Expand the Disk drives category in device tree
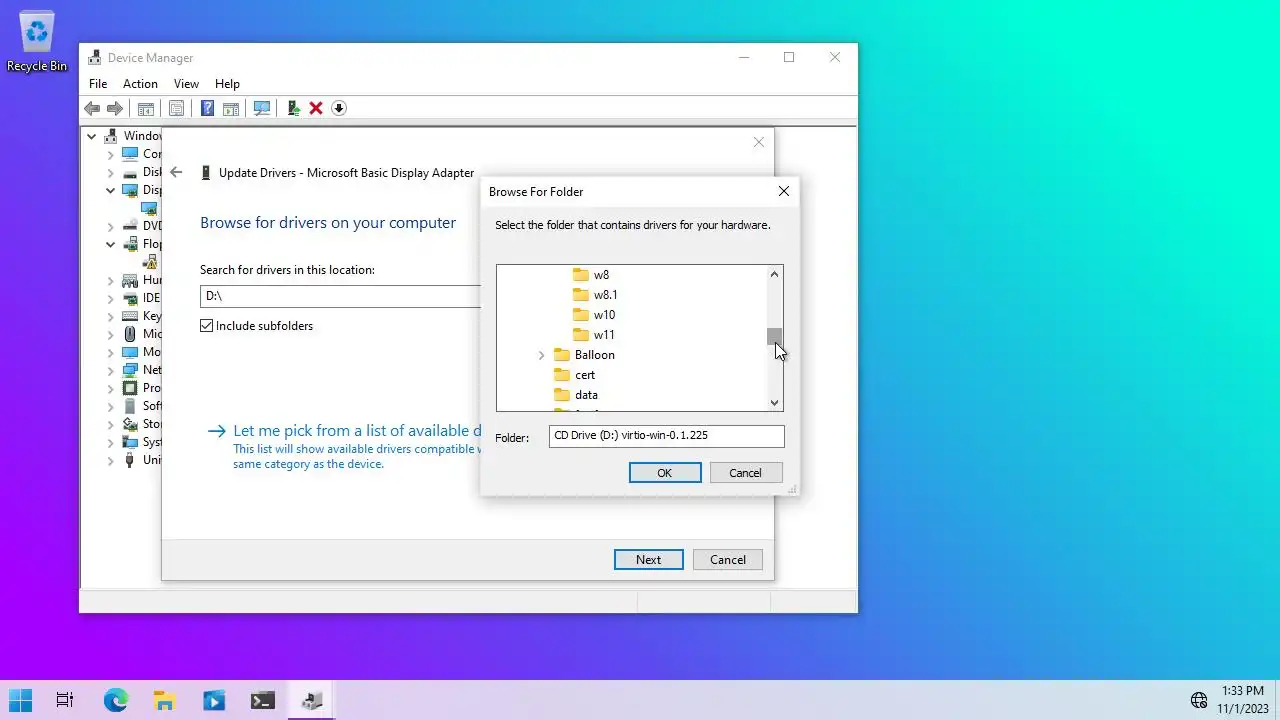This screenshot has height=720, width=1280. [x=111, y=172]
